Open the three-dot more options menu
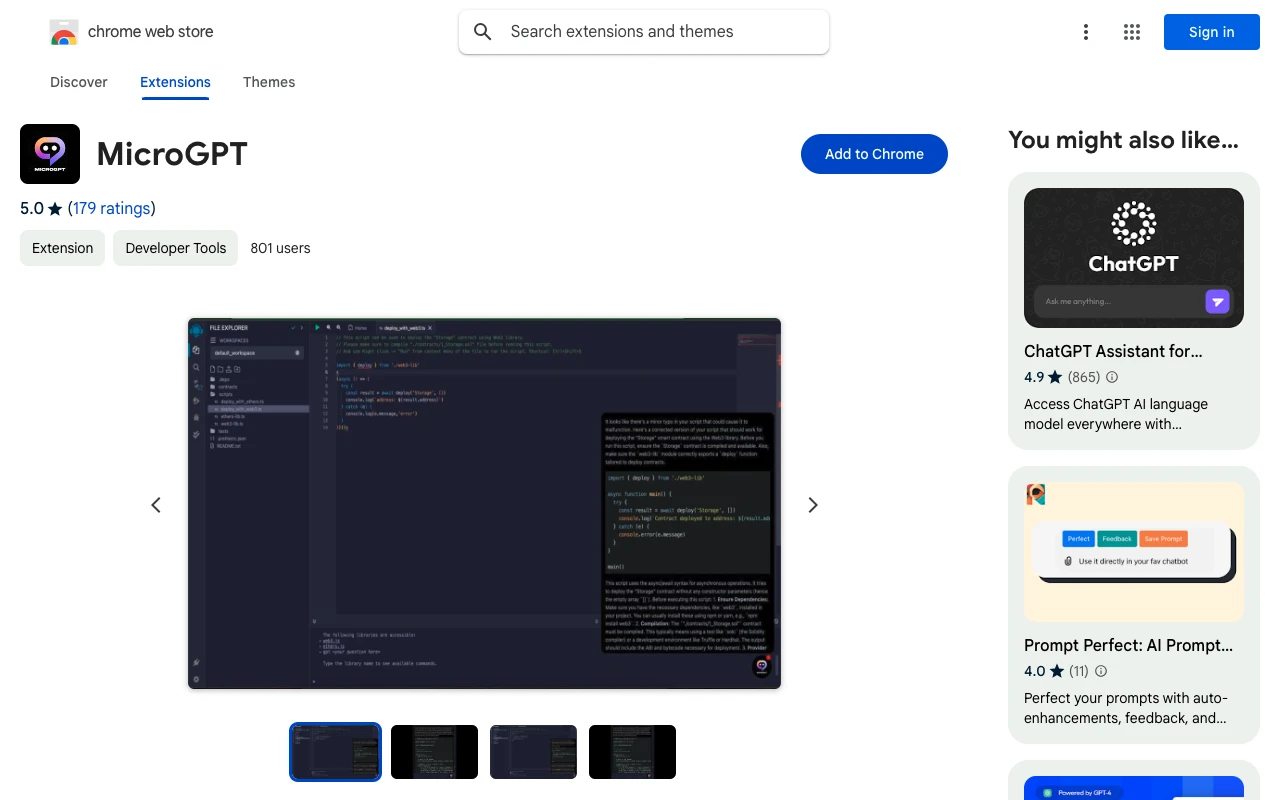The image size is (1280, 800). pyautogui.click(x=1085, y=32)
